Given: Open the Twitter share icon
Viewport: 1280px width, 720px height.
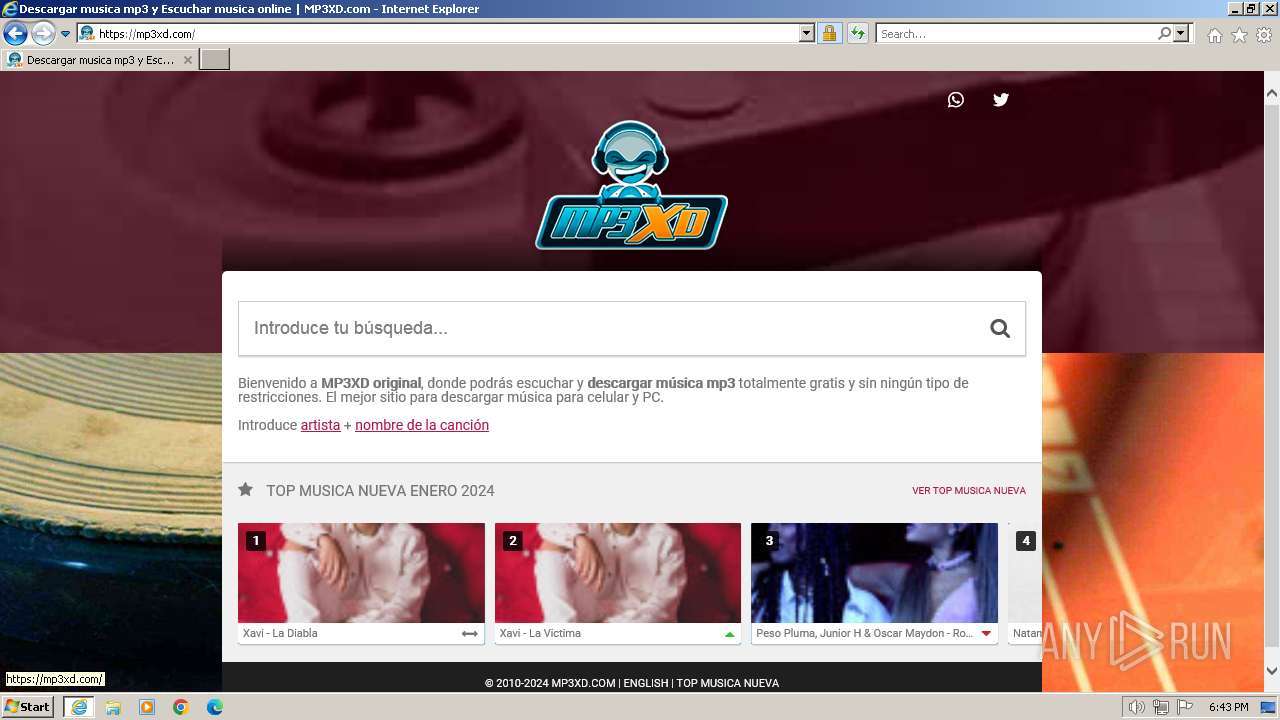Looking at the screenshot, I should (1001, 99).
